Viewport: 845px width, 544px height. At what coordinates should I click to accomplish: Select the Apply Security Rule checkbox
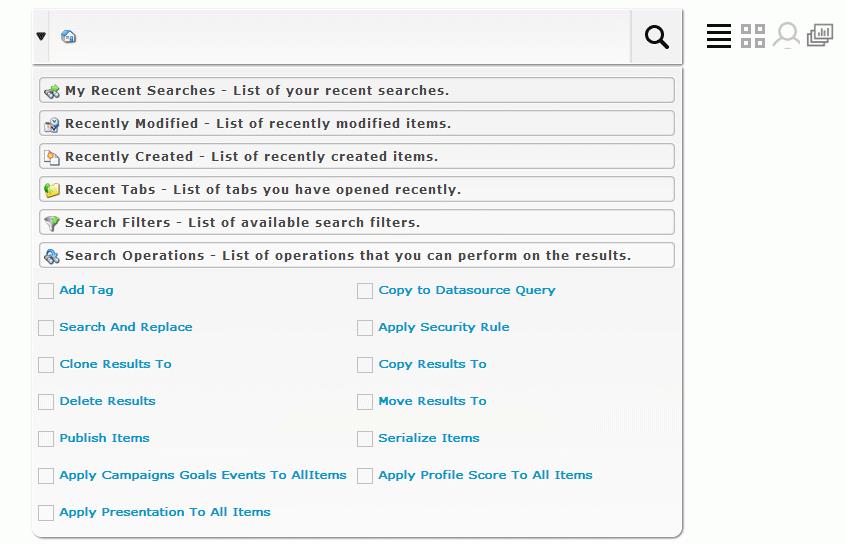(x=365, y=328)
